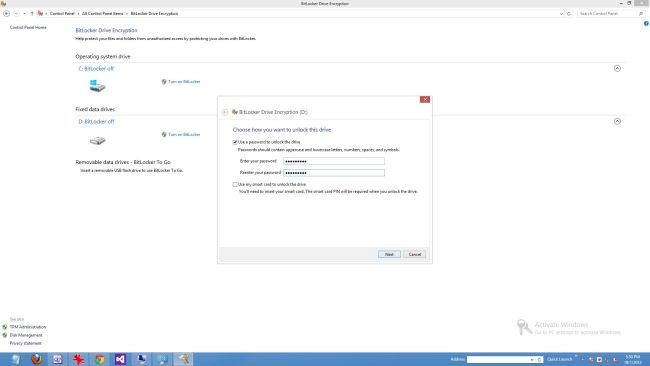Open the recent locations dropdown arrow
Image resolution: width=650 pixels, height=366 pixels.
[24, 14]
